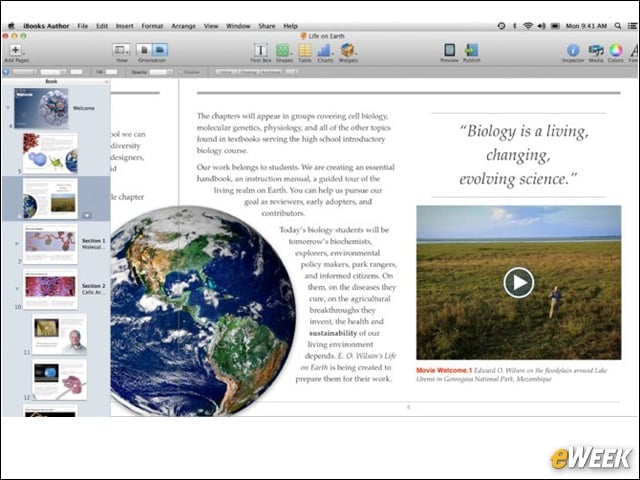Open the page 6 thumbnail dropdown arrow

(87, 215)
